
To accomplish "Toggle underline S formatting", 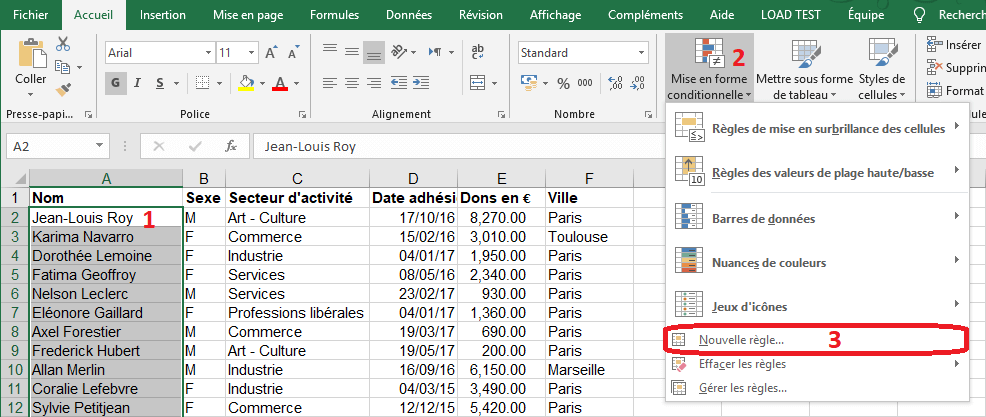I will pyautogui.click(x=160, y=83).
